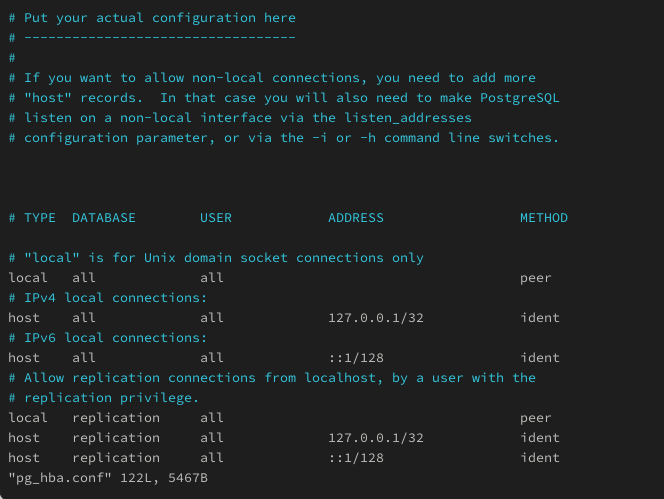This screenshot has width=664, height=499.
Task: Click 'ident' on the IPv6 host all row
Action: tap(540, 358)
